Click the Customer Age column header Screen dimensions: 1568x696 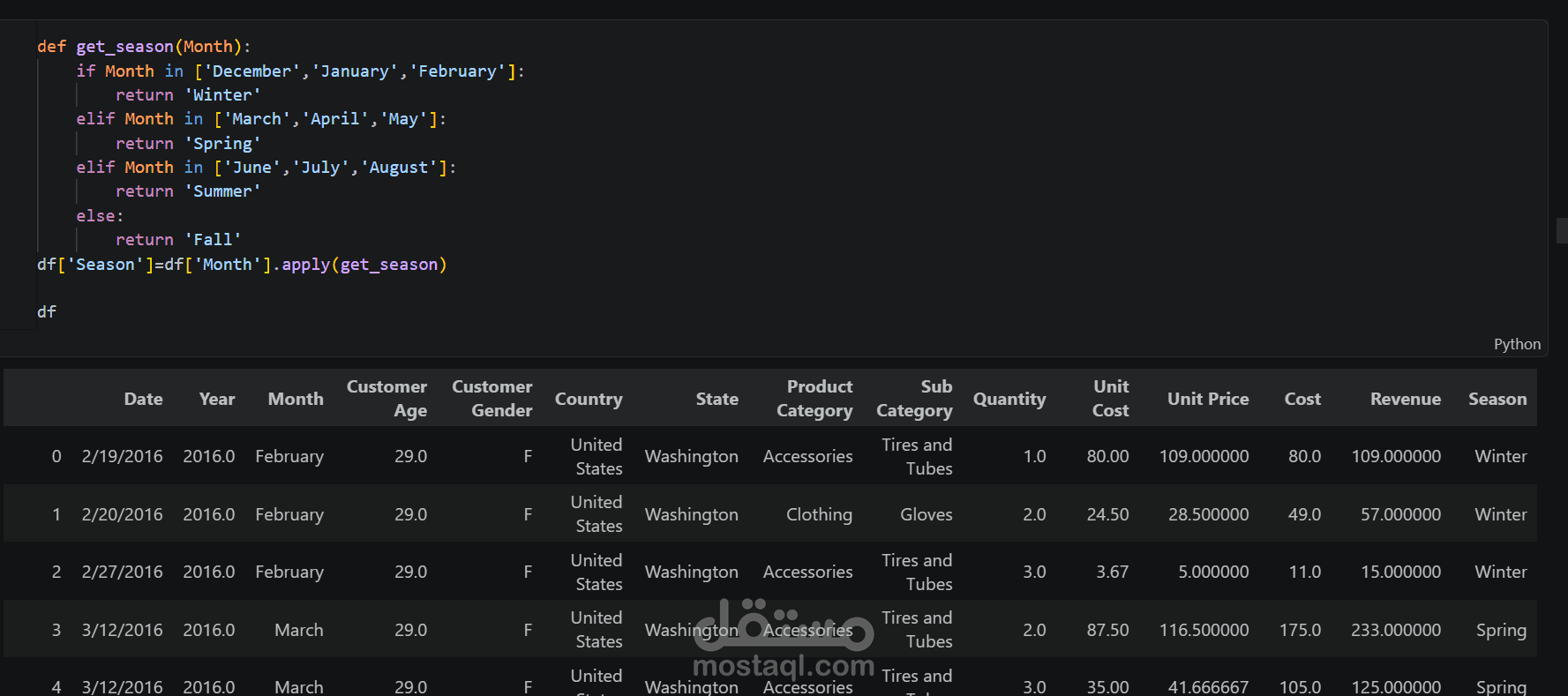click(x=386, y=399)
